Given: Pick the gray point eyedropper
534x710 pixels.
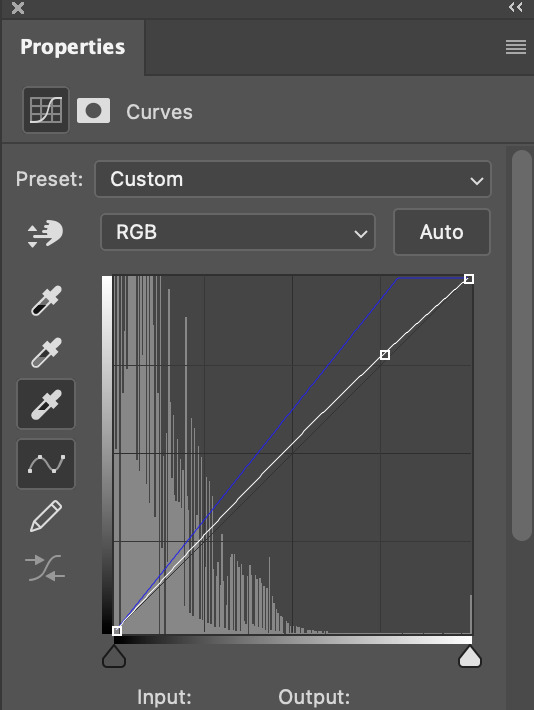Looking at the screenshot, I should click(x=46, y=352).
